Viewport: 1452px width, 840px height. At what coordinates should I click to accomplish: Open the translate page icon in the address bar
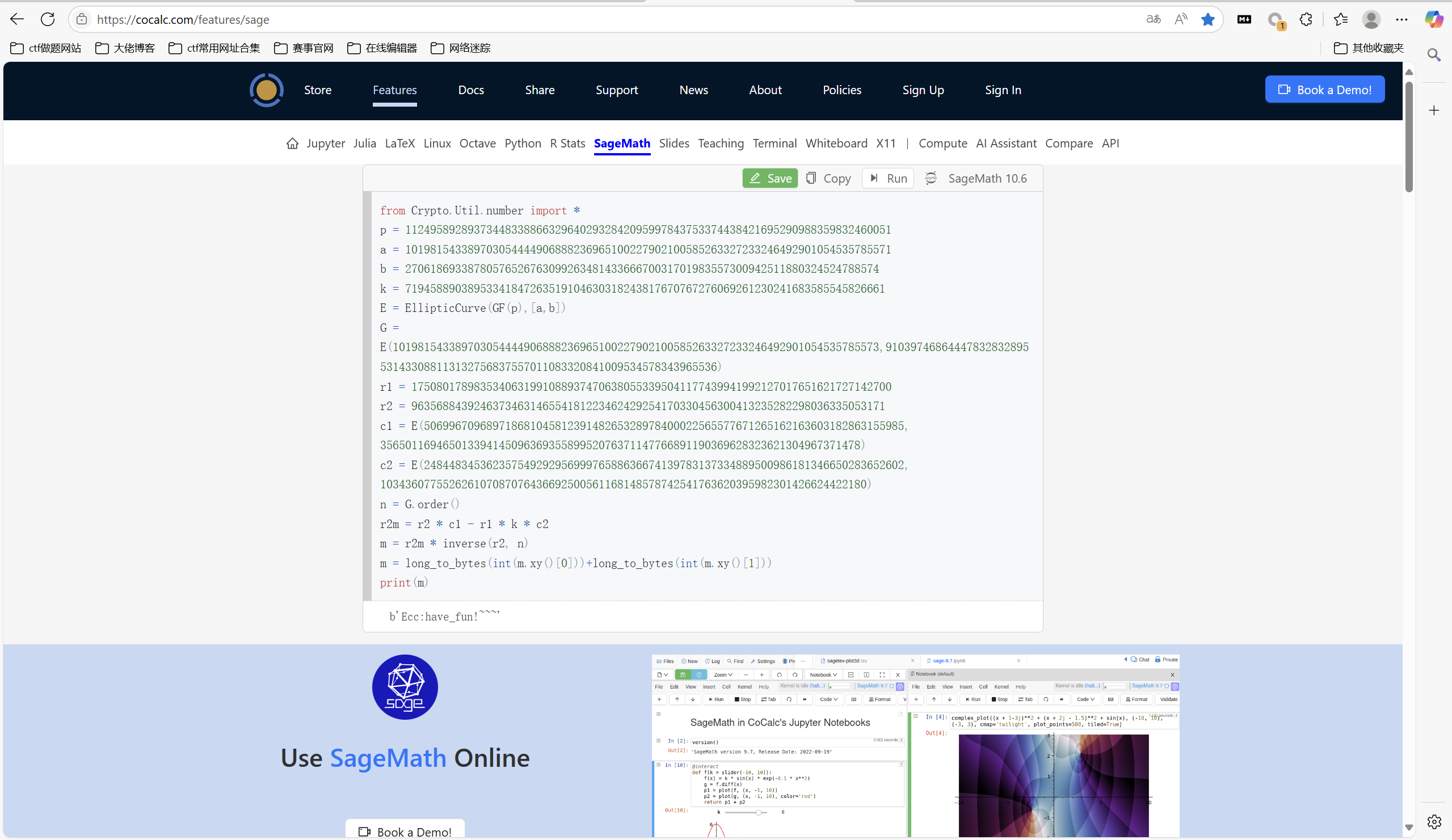coord(1153,19)
